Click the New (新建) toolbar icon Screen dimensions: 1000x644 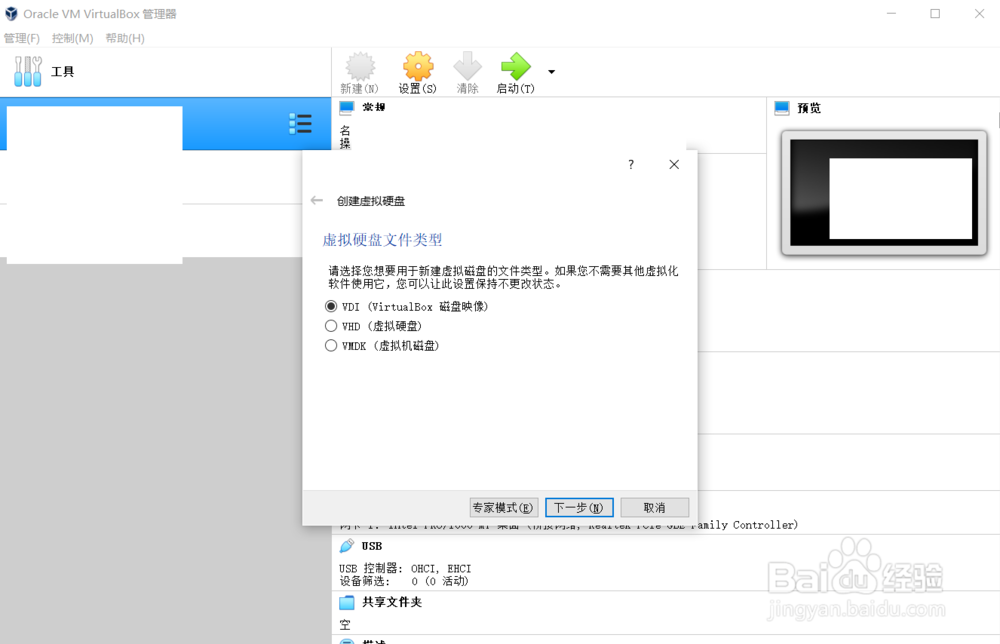pos(360,66)
